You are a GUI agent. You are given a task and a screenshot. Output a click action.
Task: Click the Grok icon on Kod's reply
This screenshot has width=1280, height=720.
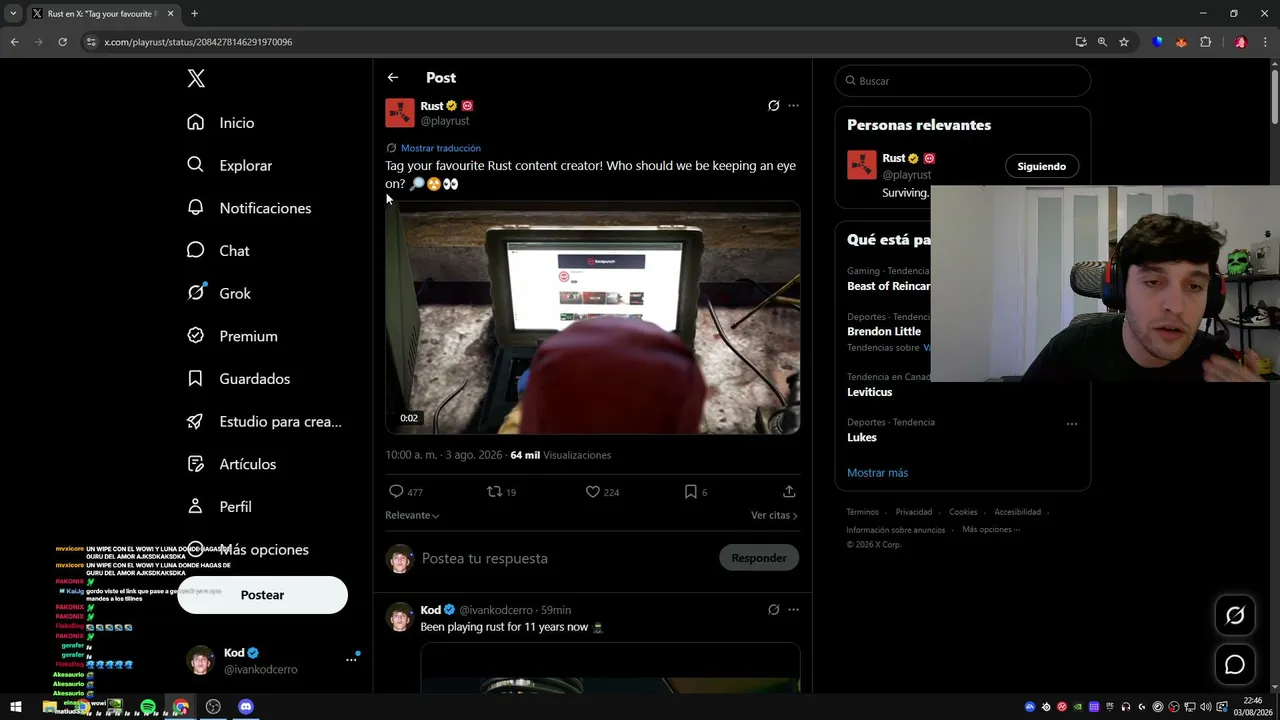[x=773, y=610]
